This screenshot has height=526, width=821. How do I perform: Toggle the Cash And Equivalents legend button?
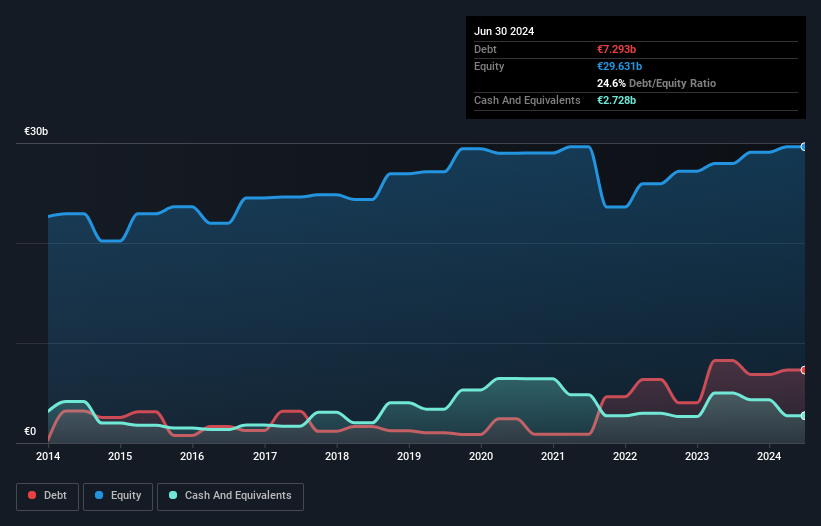[x=230, y=496]
